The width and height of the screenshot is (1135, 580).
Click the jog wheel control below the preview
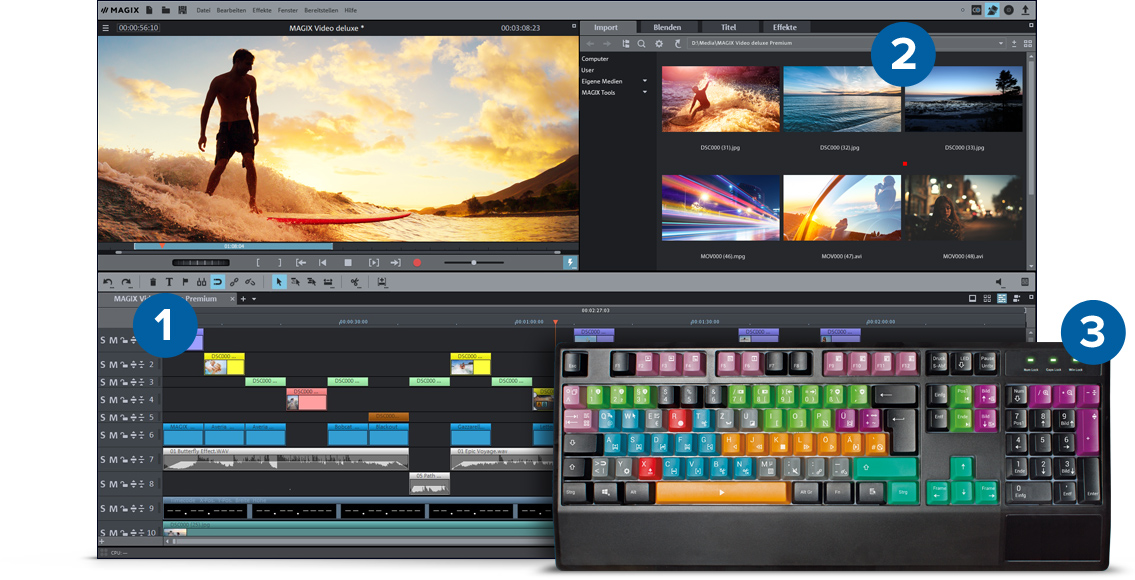(x=201, y=263)
